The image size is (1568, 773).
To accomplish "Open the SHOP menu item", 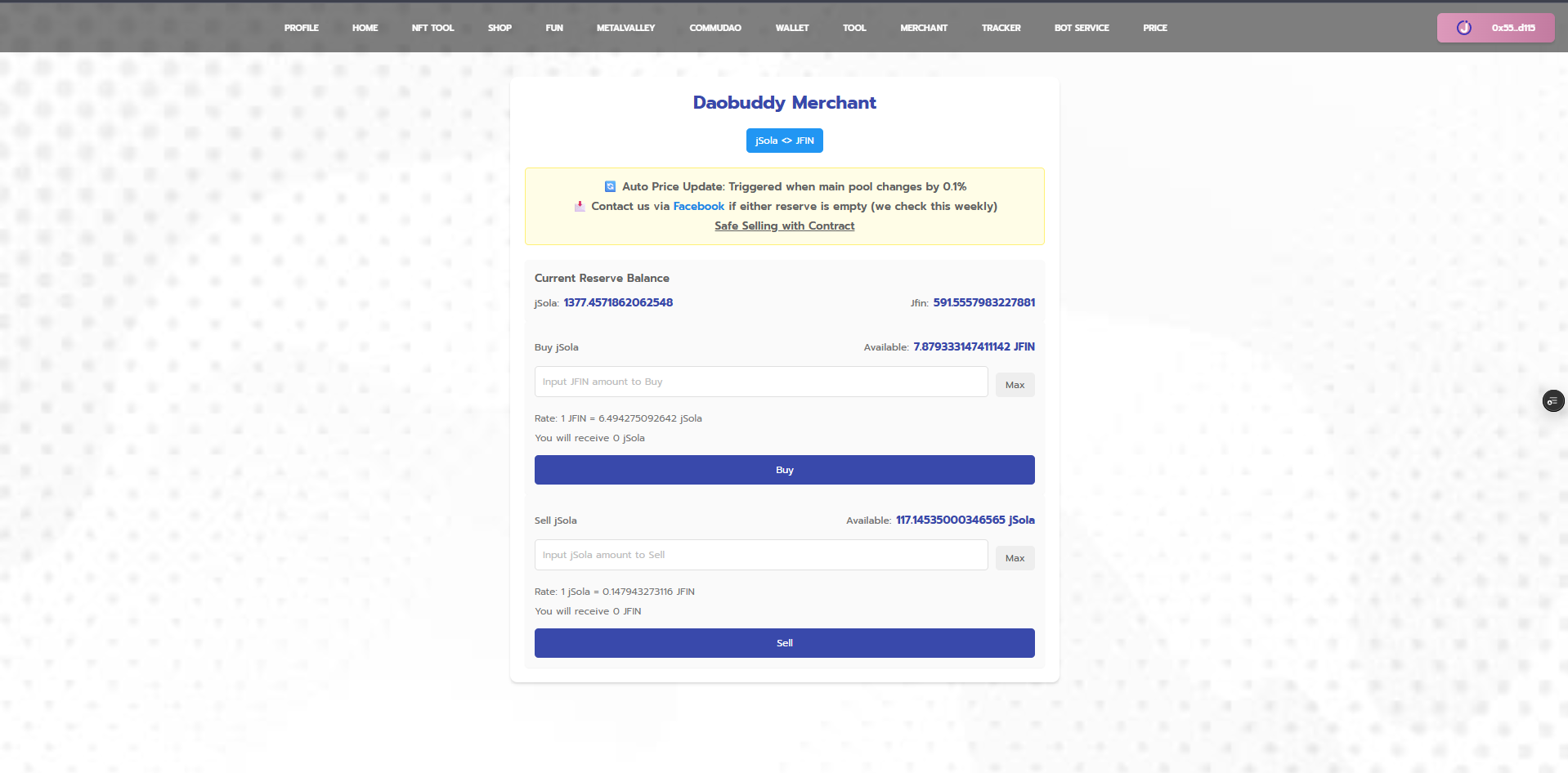I will 500,28.
